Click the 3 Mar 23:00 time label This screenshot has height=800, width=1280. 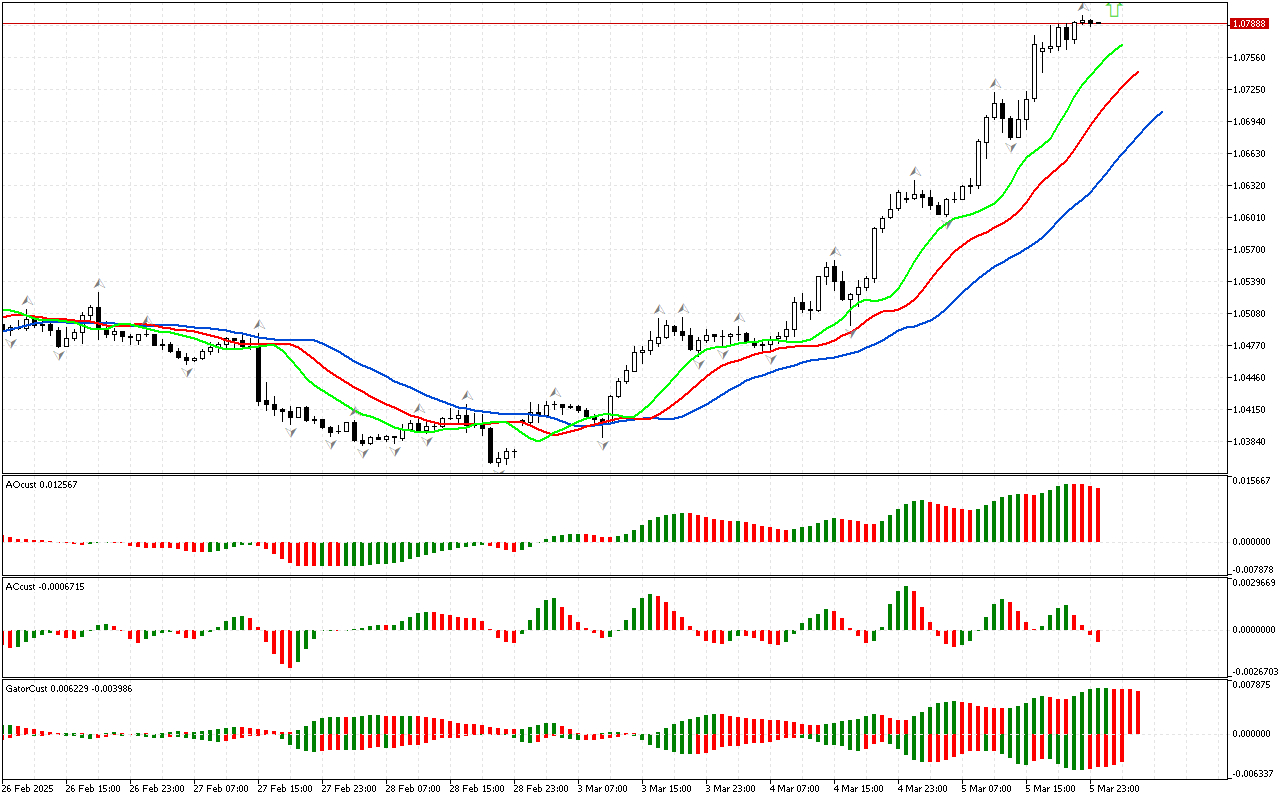(x=731, y=789)
